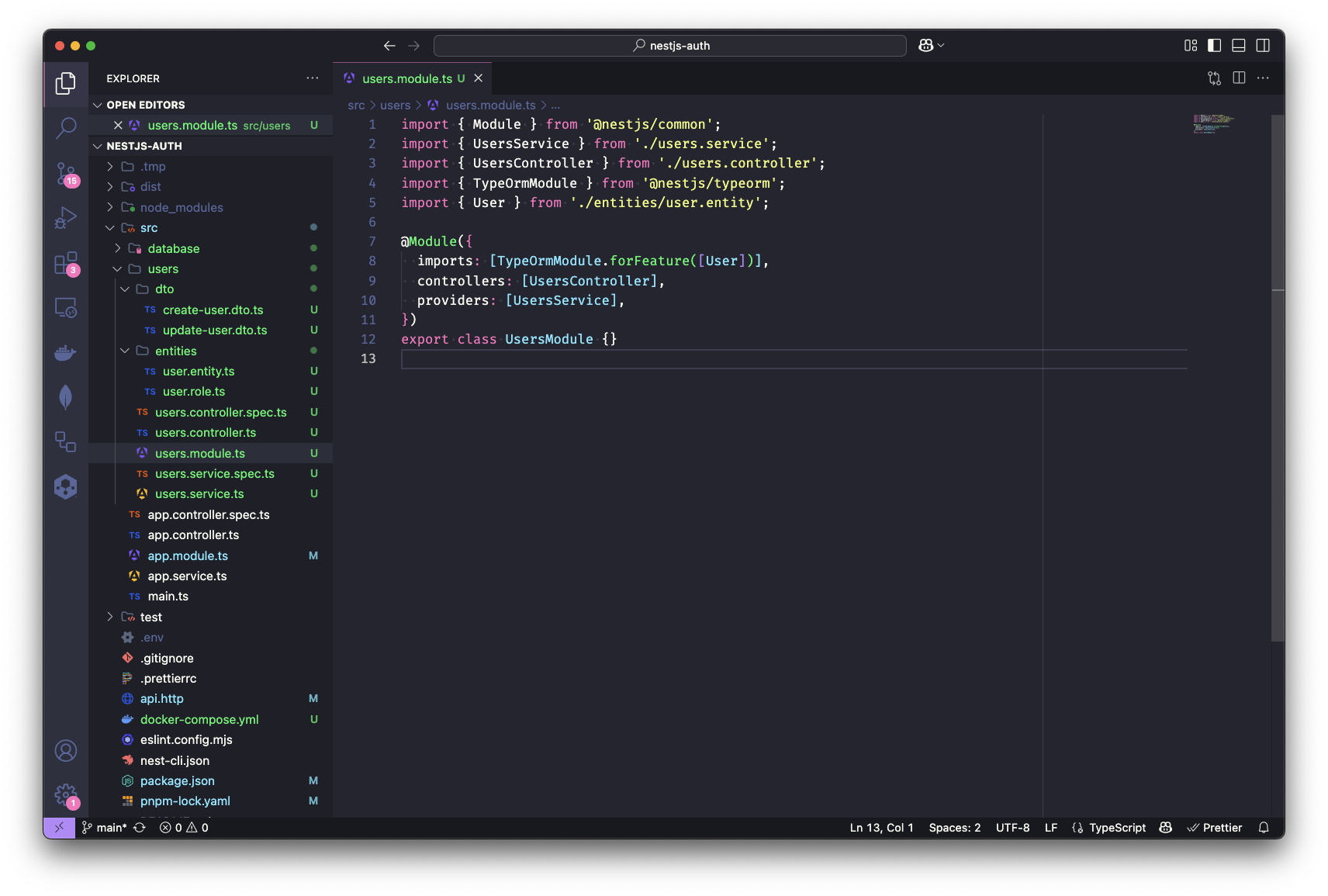Click the code minimap preview

1214,124
